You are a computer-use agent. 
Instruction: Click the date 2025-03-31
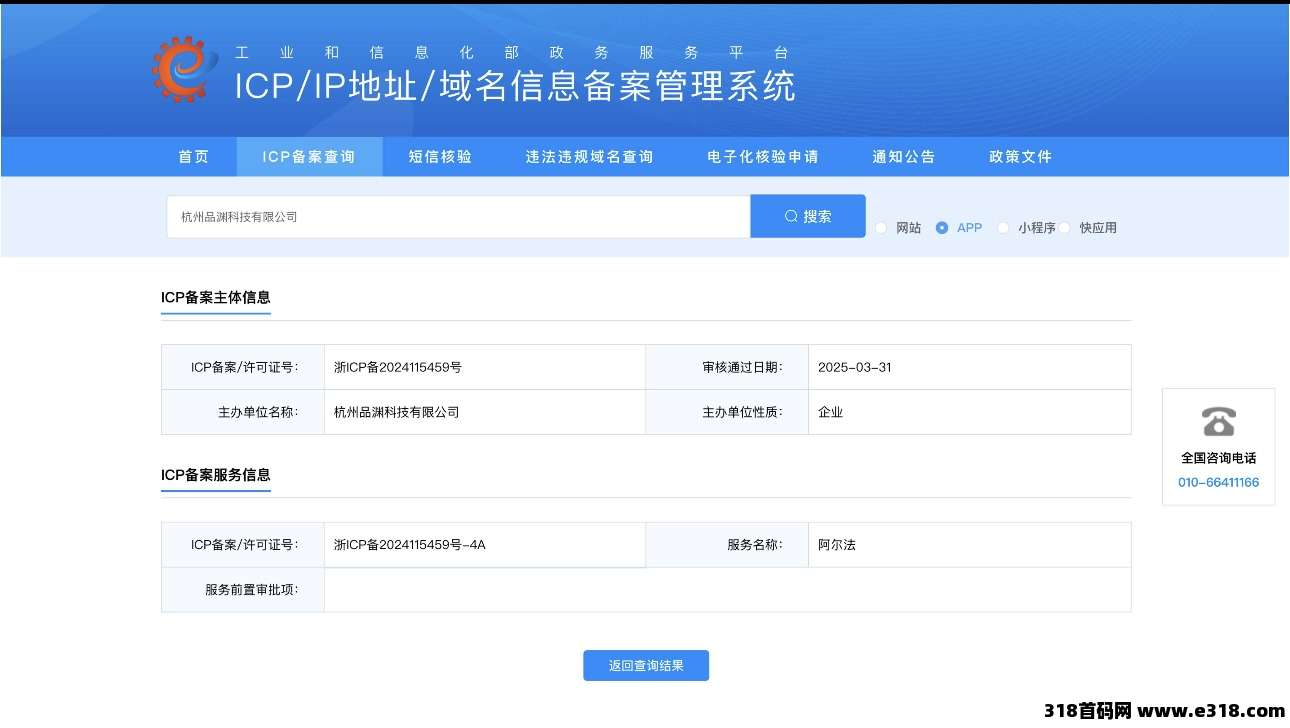pos(855,367)
